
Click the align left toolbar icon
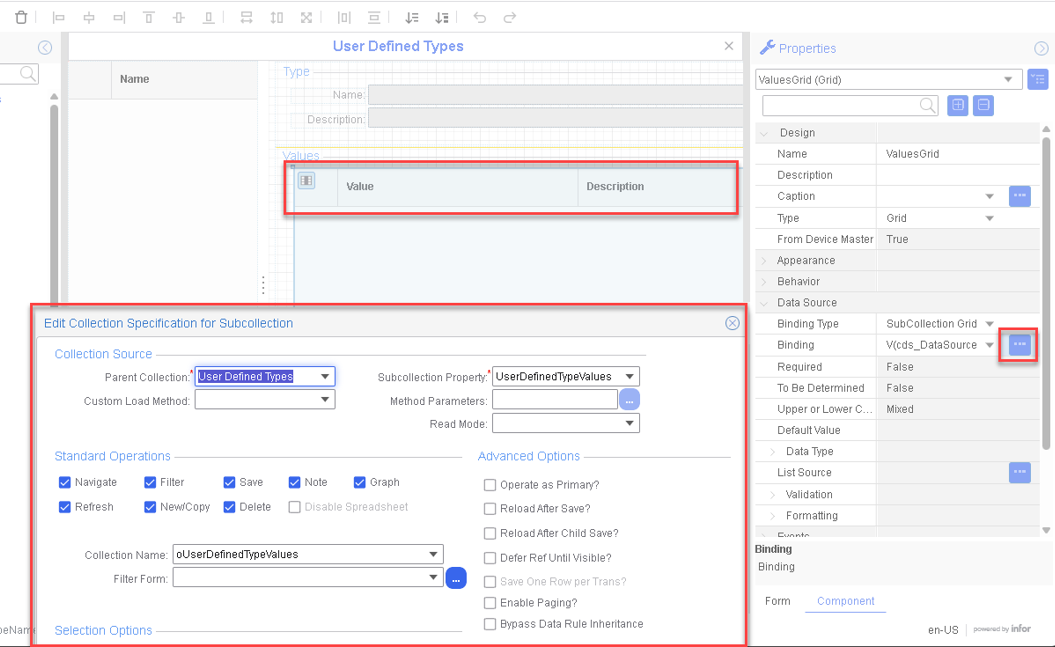click(x=59, y=17)
